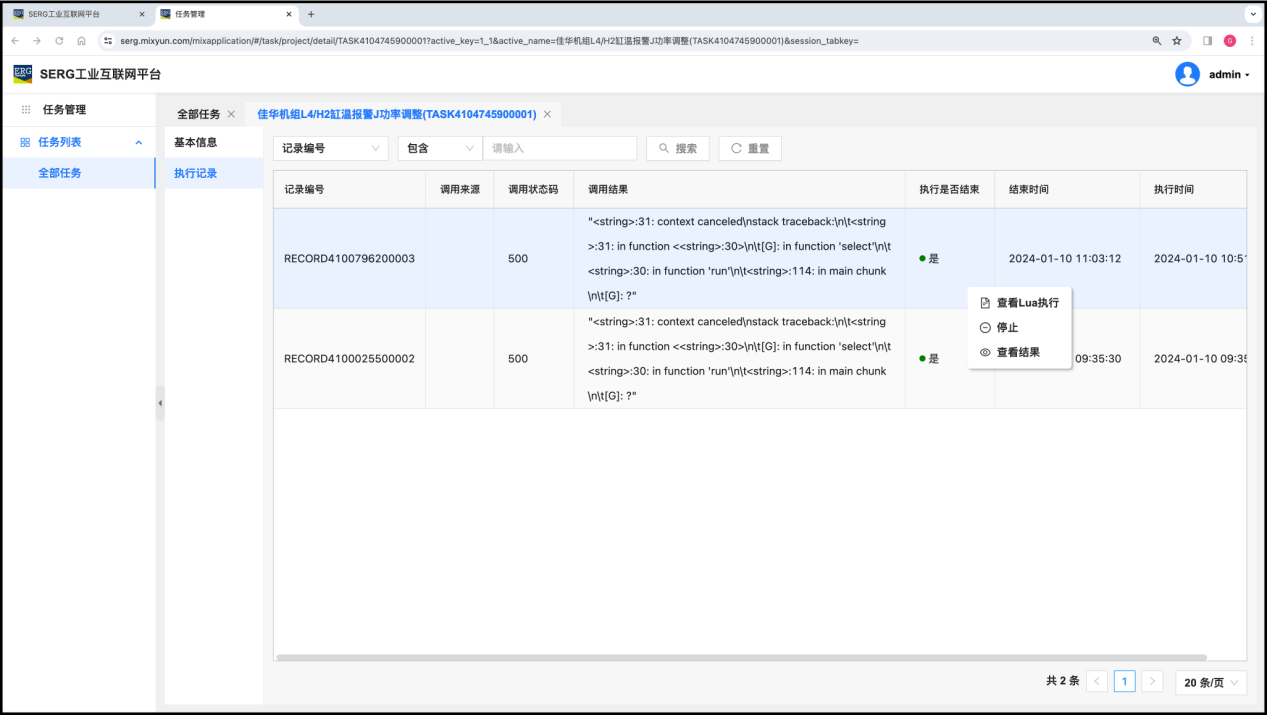This screenshot has height=715, width=1267.
Task: Open browser side panel icon
Action: click(x=1207, y=41)
